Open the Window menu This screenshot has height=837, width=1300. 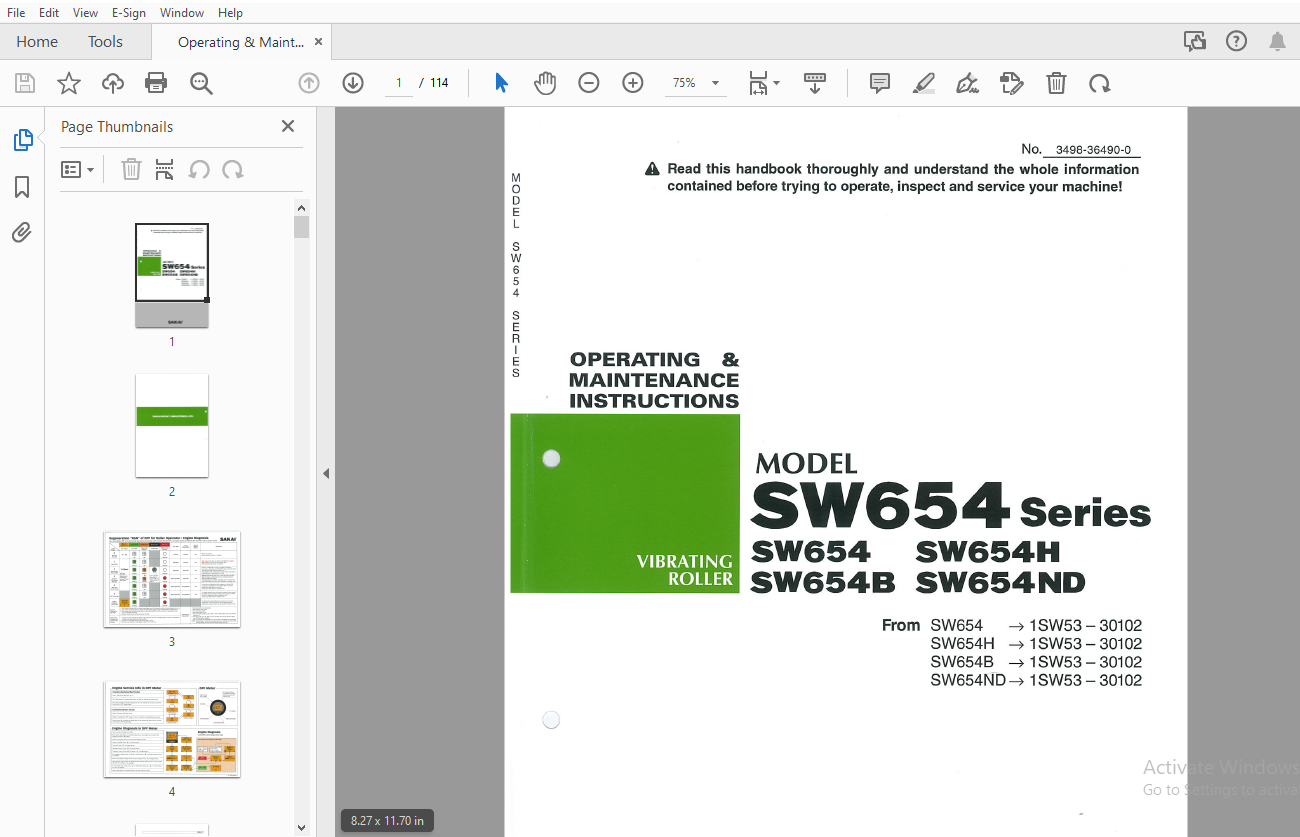(x=182, y=12)
